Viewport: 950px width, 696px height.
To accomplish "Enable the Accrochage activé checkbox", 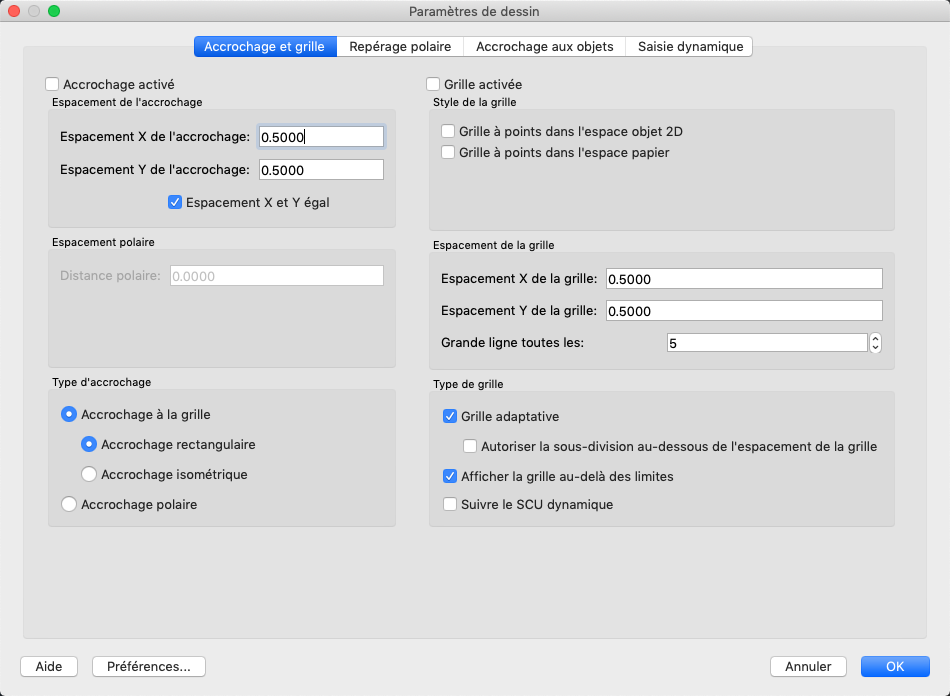I will [x=53, y=85].
